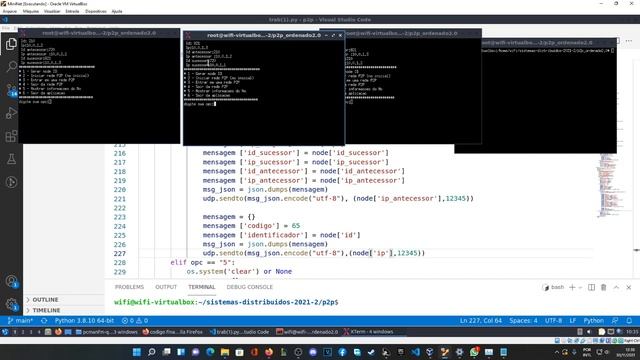Focus the terminal prompt line
The height and width of the screenshot is (360, 640).
(x=226, y=302)
